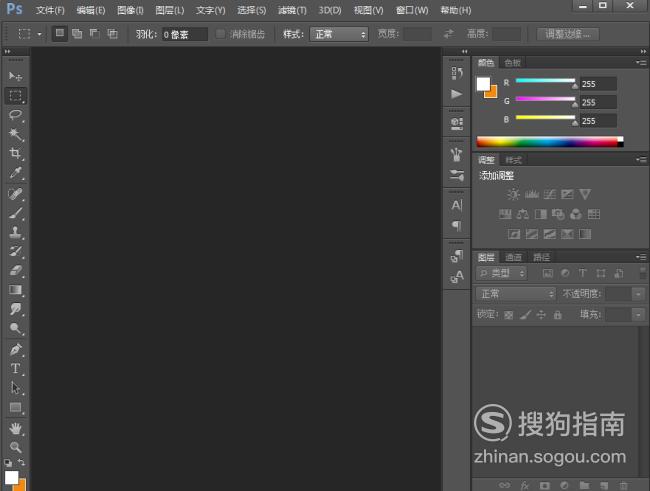Viewport: 650px width, 491px height.
Task: Add a Color Balance adjustment
Action: click(x=522, y=214)
